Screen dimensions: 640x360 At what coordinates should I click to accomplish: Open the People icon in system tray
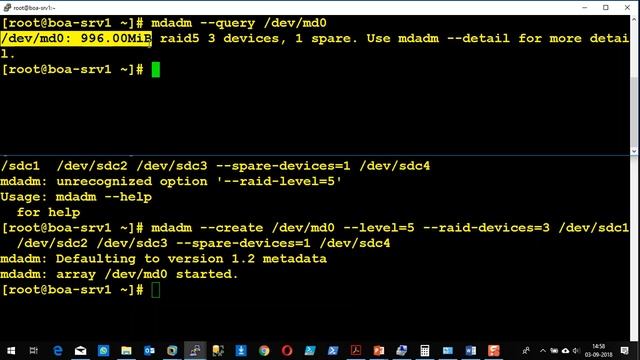click(526, 351)
